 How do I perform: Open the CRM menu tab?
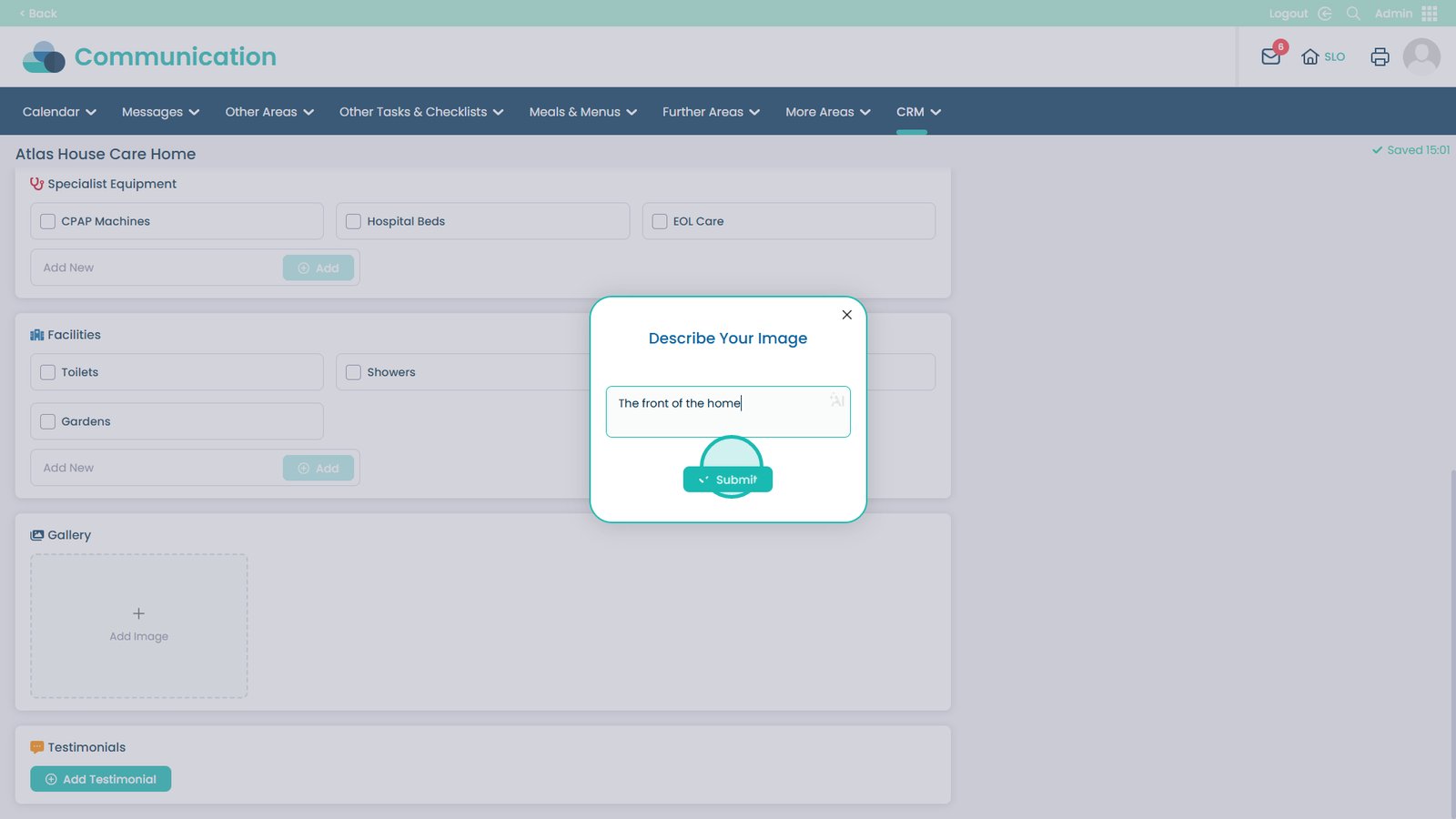click(x=917, y=112)
